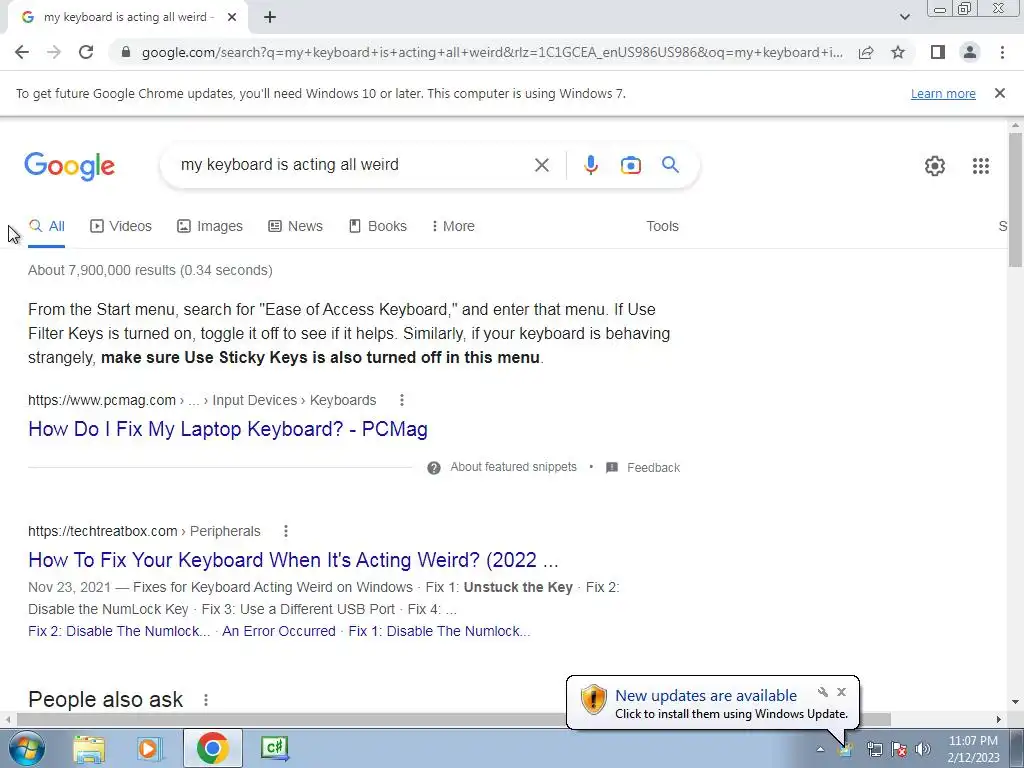This screenshot has width=1024, height=768.
Task: Click About featured snippets
Action: [513, 467]
